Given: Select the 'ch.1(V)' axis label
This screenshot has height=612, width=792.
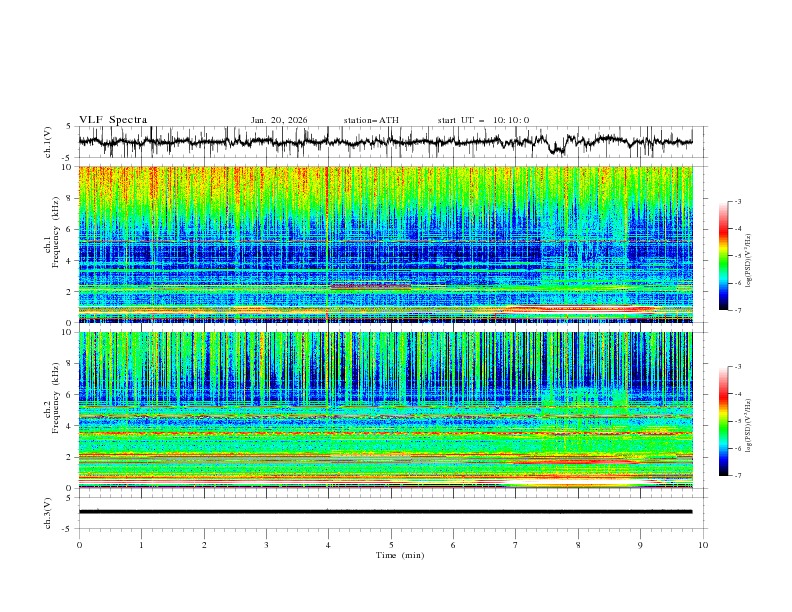Looking at the screenshot, I should tap(48, 142).
